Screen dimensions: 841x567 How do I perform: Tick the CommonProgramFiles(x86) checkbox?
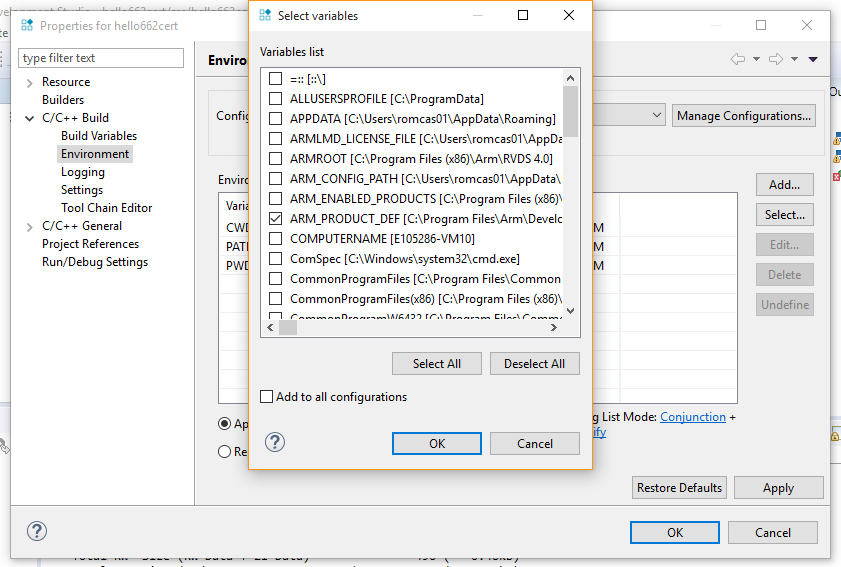[x=275, y=299]
